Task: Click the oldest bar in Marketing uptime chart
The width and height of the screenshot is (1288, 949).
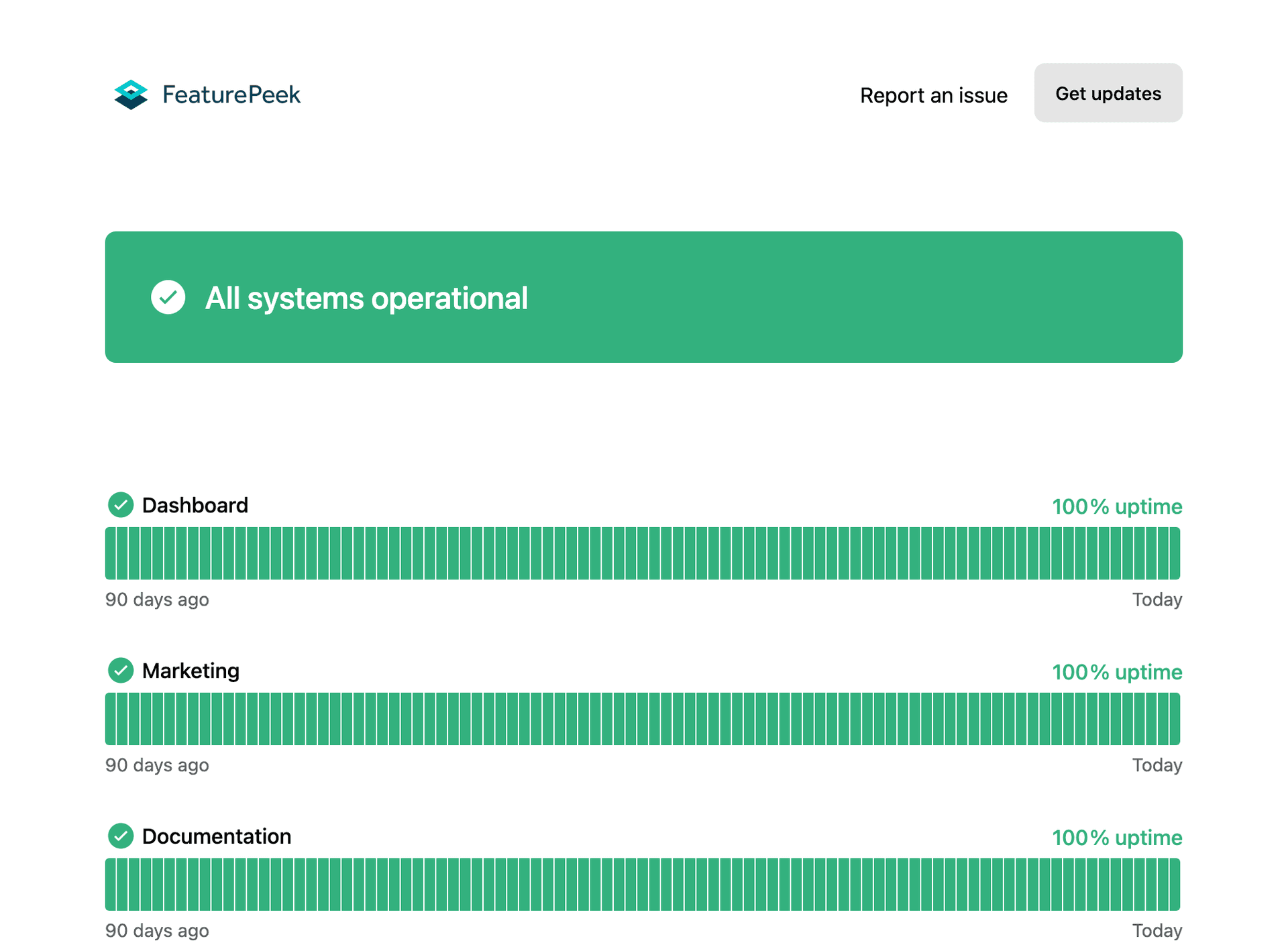Action: [110, 719]
